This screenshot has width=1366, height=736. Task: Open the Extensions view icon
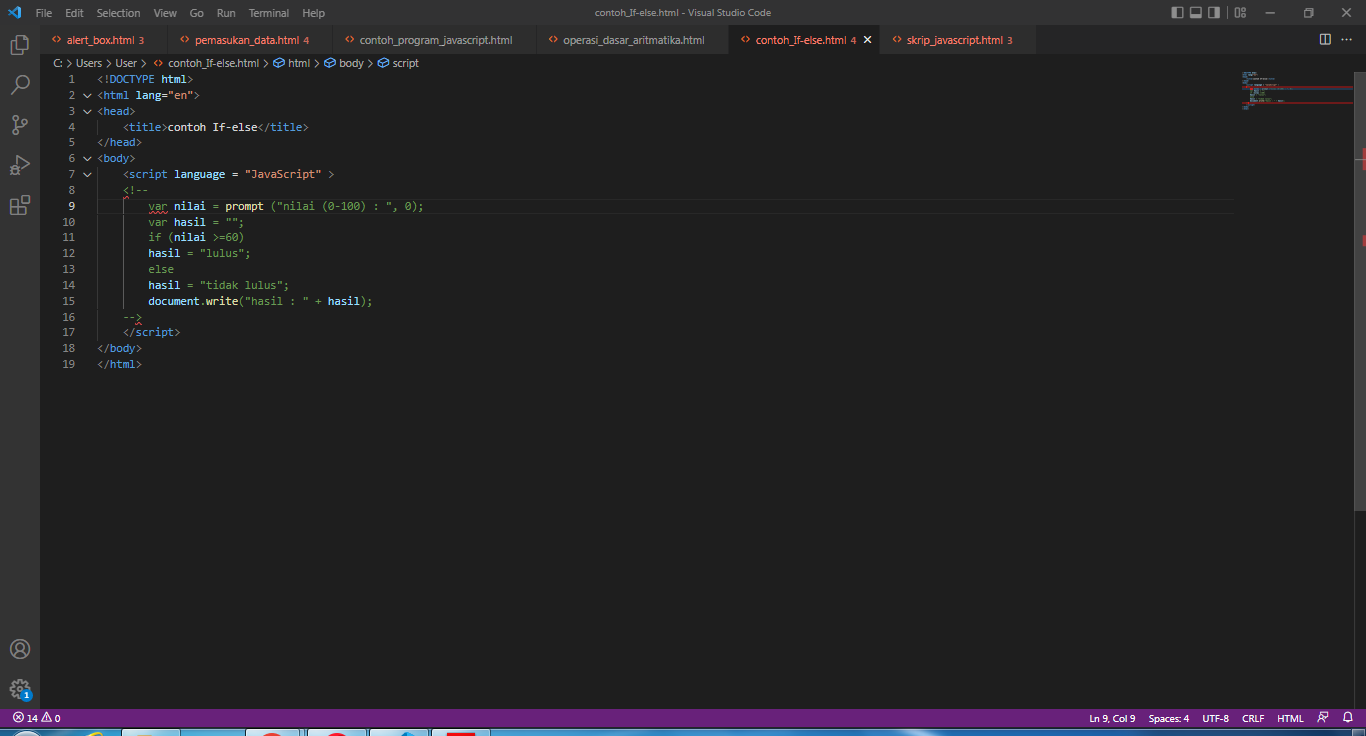click(20, 204)
